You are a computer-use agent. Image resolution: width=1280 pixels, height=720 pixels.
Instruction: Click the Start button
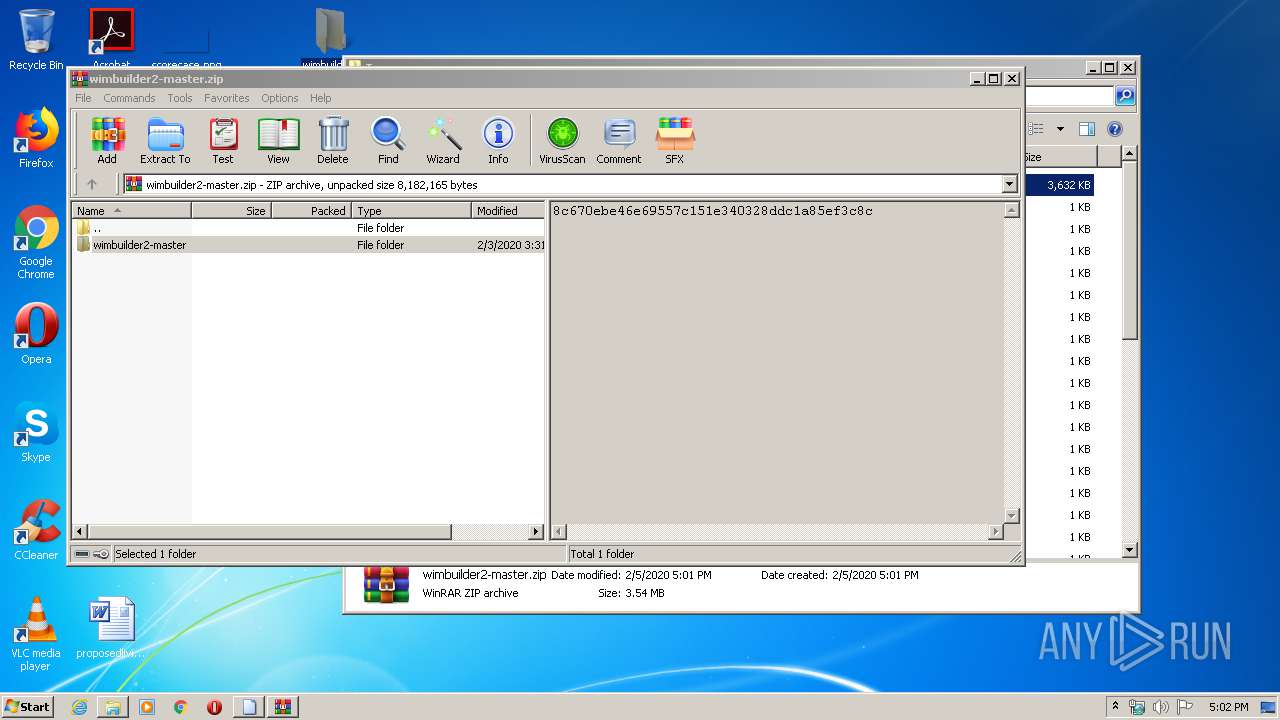(x=28, y=707)
